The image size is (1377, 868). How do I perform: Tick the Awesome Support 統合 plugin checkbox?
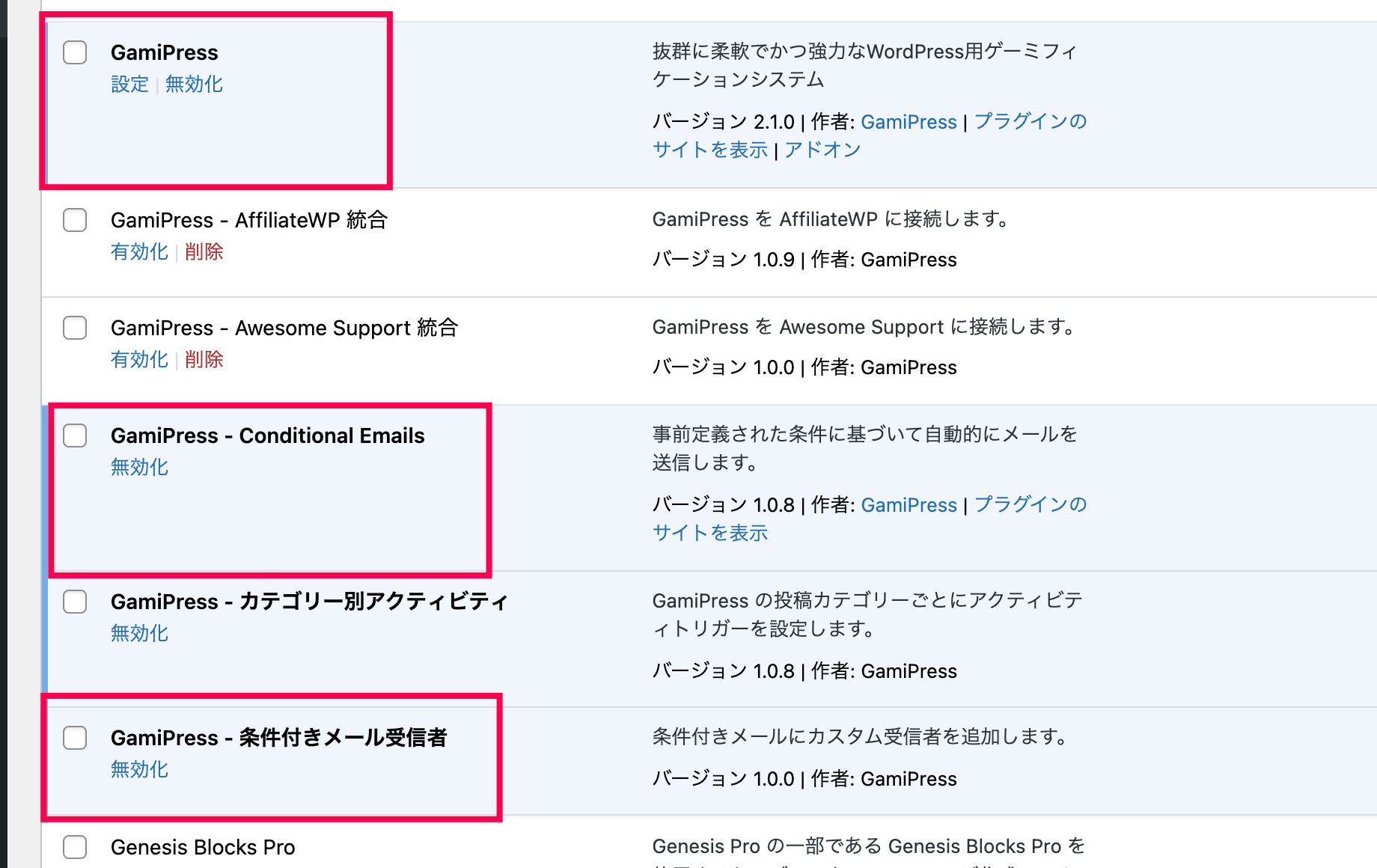pos(75,328)
